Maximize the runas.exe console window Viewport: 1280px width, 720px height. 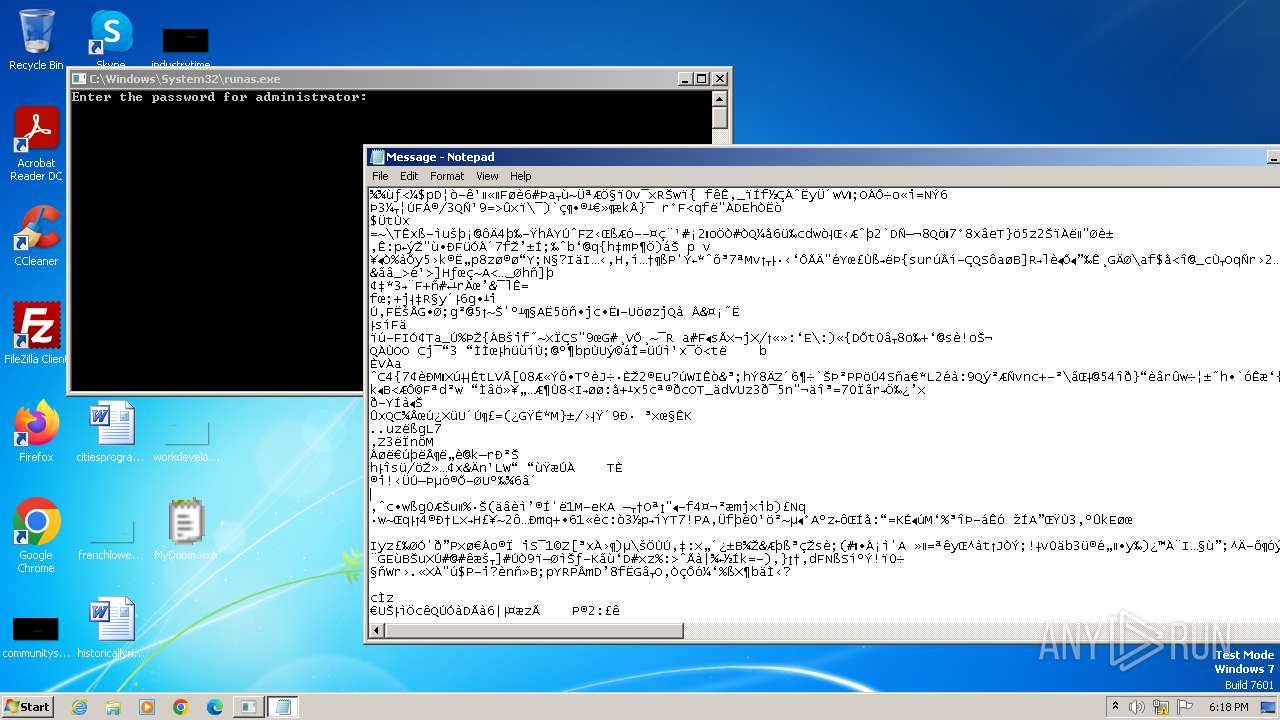[701, 79]
